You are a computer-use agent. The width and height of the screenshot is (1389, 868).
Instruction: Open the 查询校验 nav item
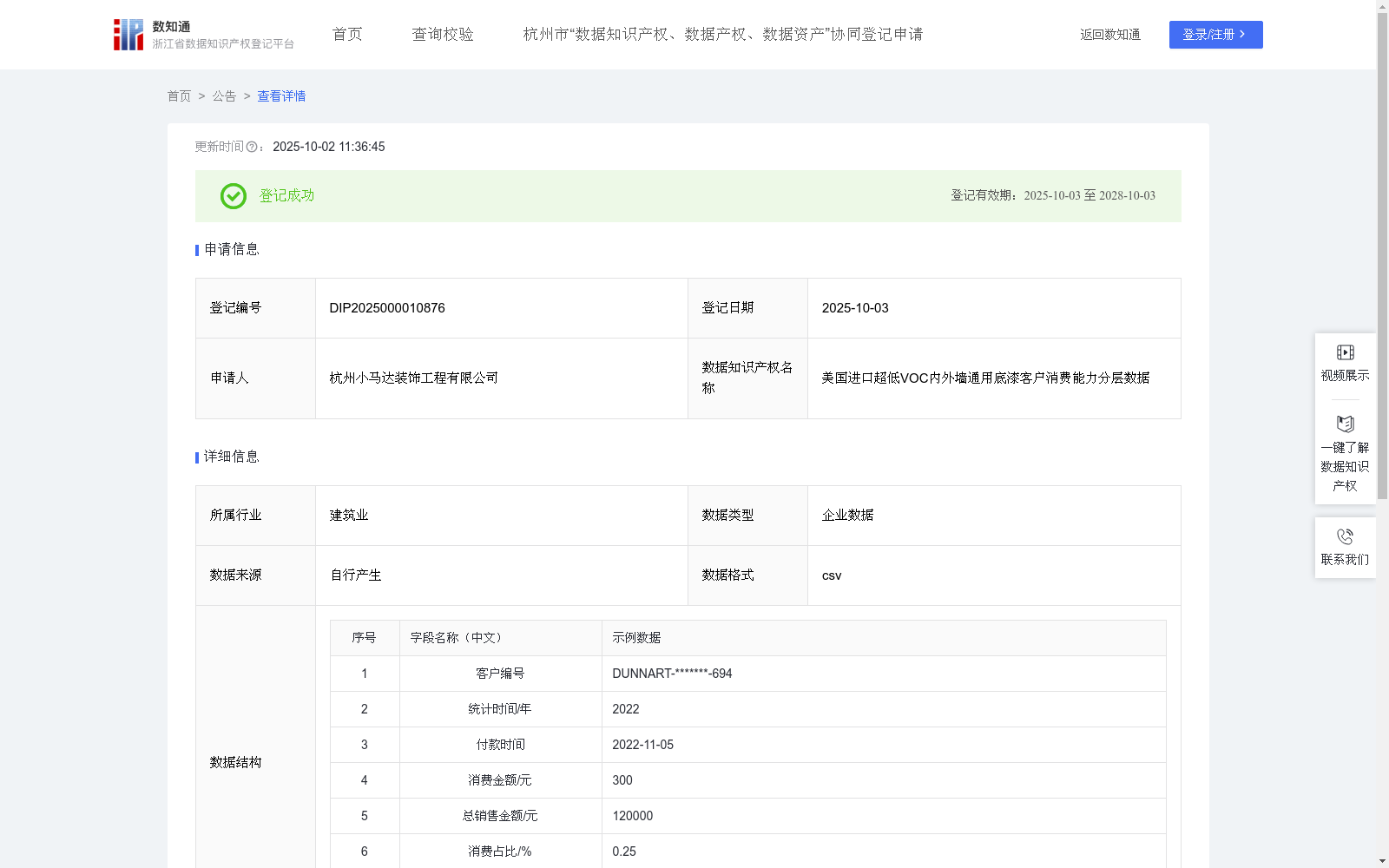443,34
